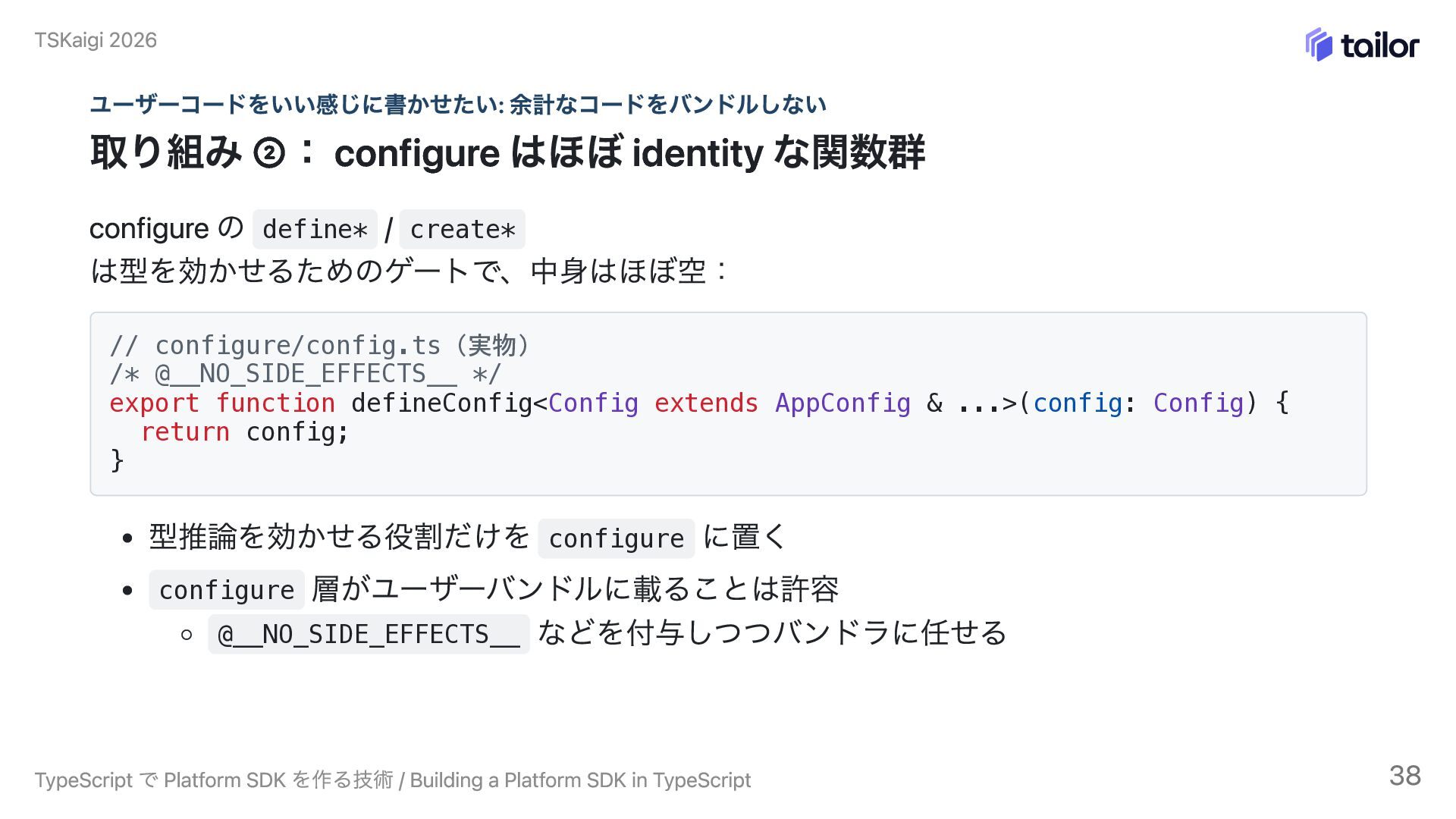Screen dimensions: 1456x819
Task: Click the footer talk title text
Action: [x=393, y=780]
